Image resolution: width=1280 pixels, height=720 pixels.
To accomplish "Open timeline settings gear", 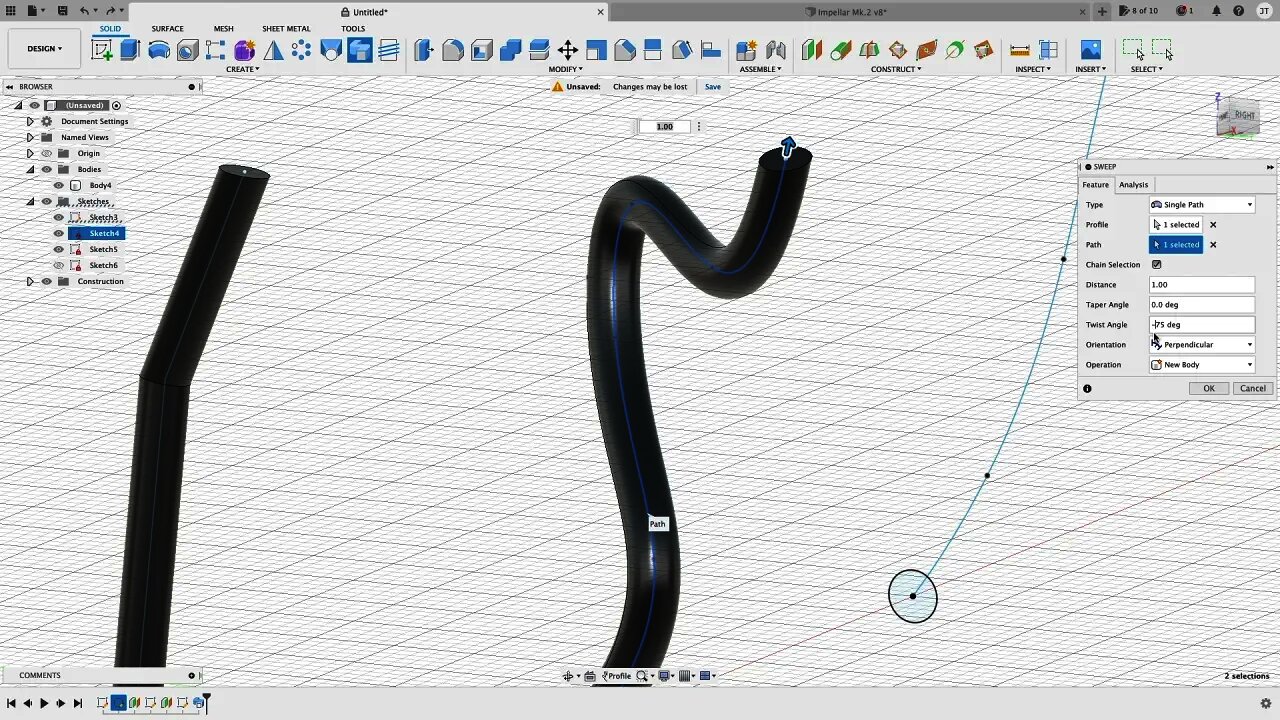I will pyautogui.click(x=1266, y=703).
